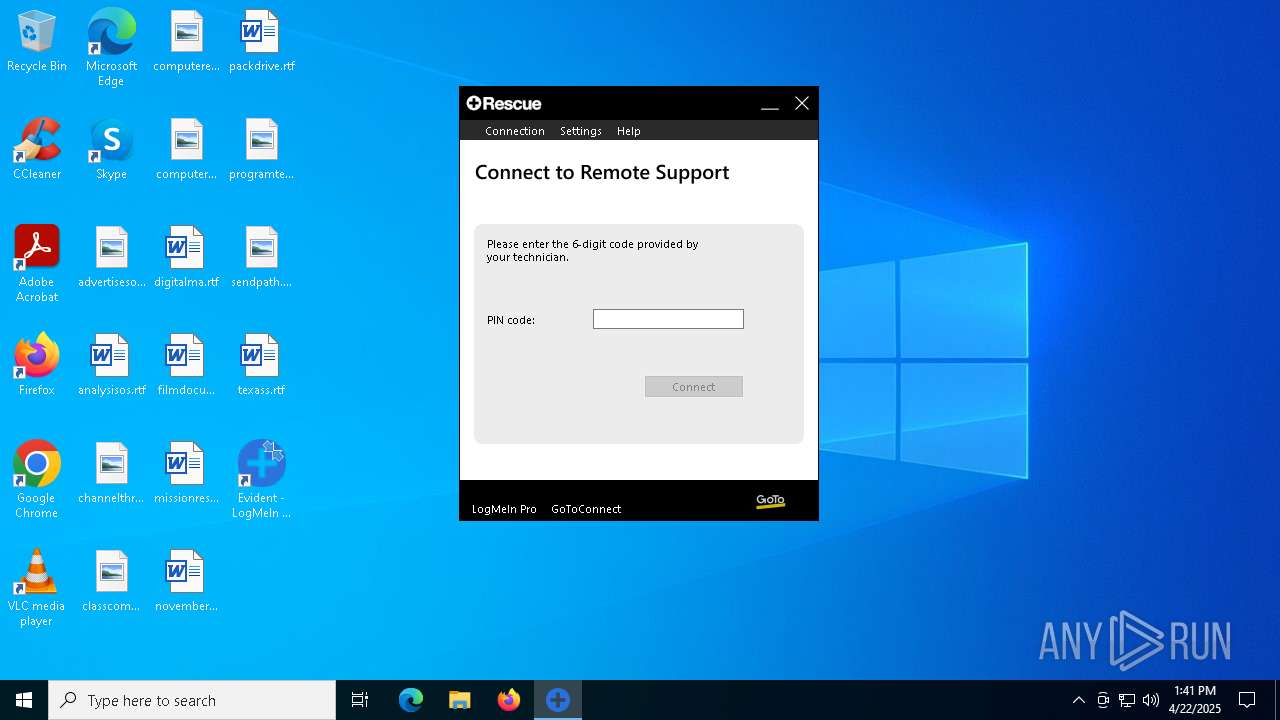The image size is (1280, 720).
Task: Open File Explorer from the taskbar
Action: point(459,700)
